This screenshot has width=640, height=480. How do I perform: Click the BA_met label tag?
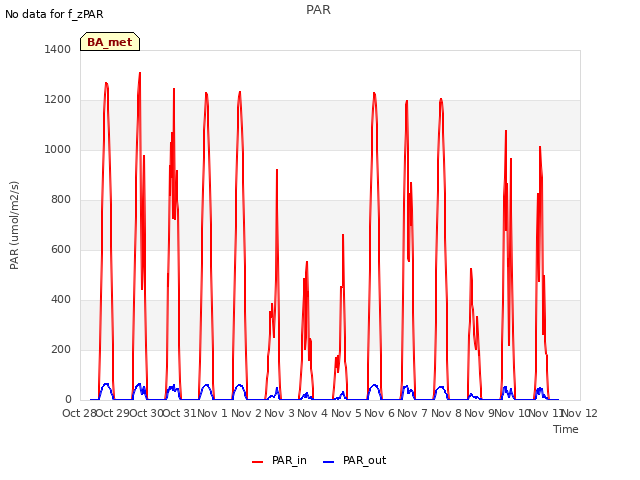[x=110, y=42]
